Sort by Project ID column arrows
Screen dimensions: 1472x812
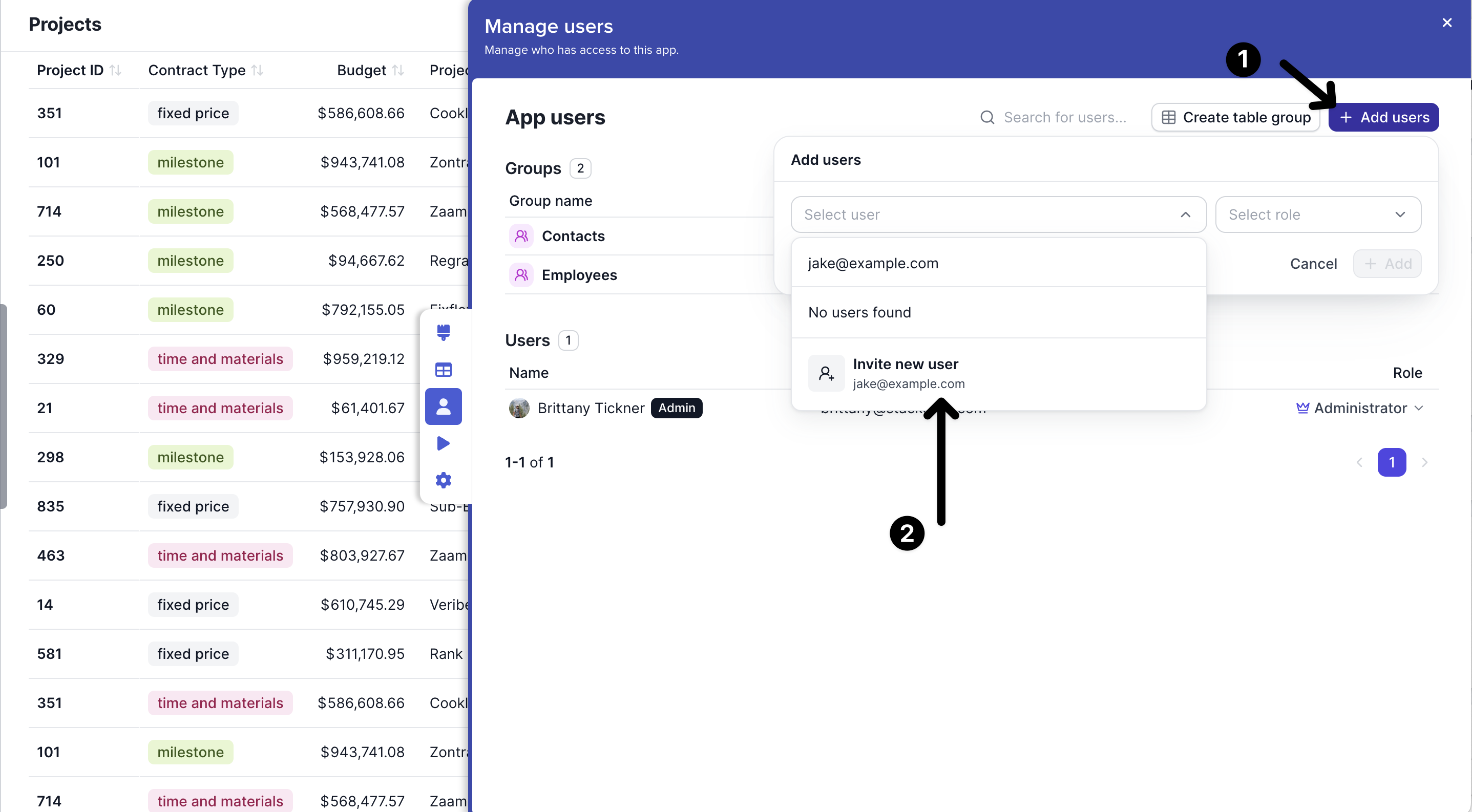(115, 70)
